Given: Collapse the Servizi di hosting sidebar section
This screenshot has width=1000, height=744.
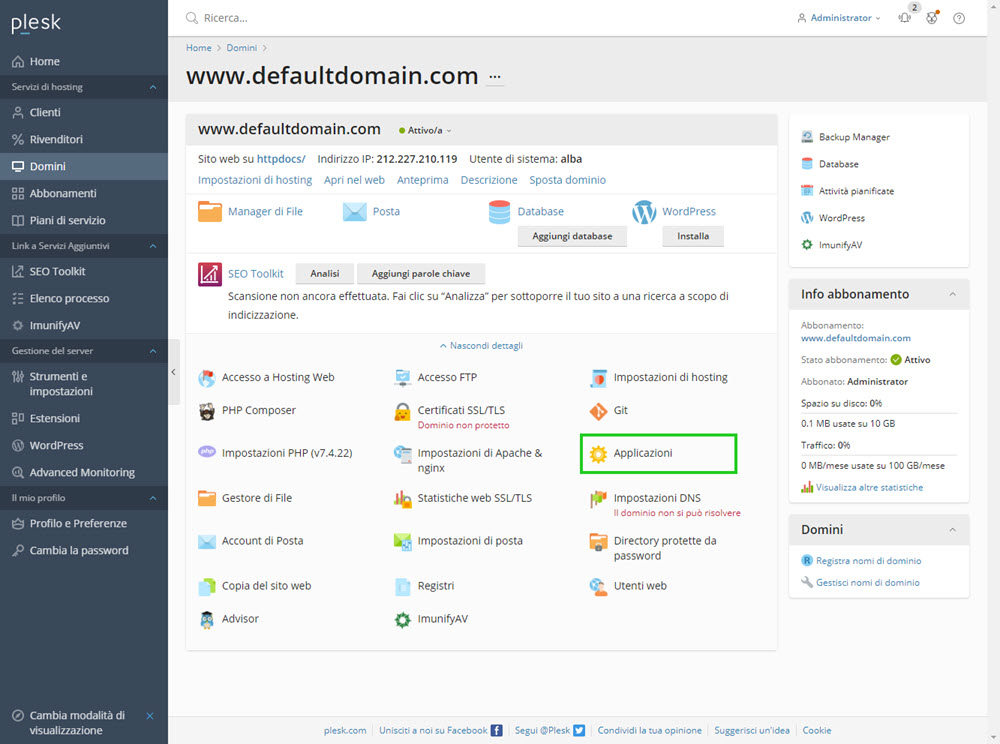Looking at the screenshot, I should click(x=153, y=87).
